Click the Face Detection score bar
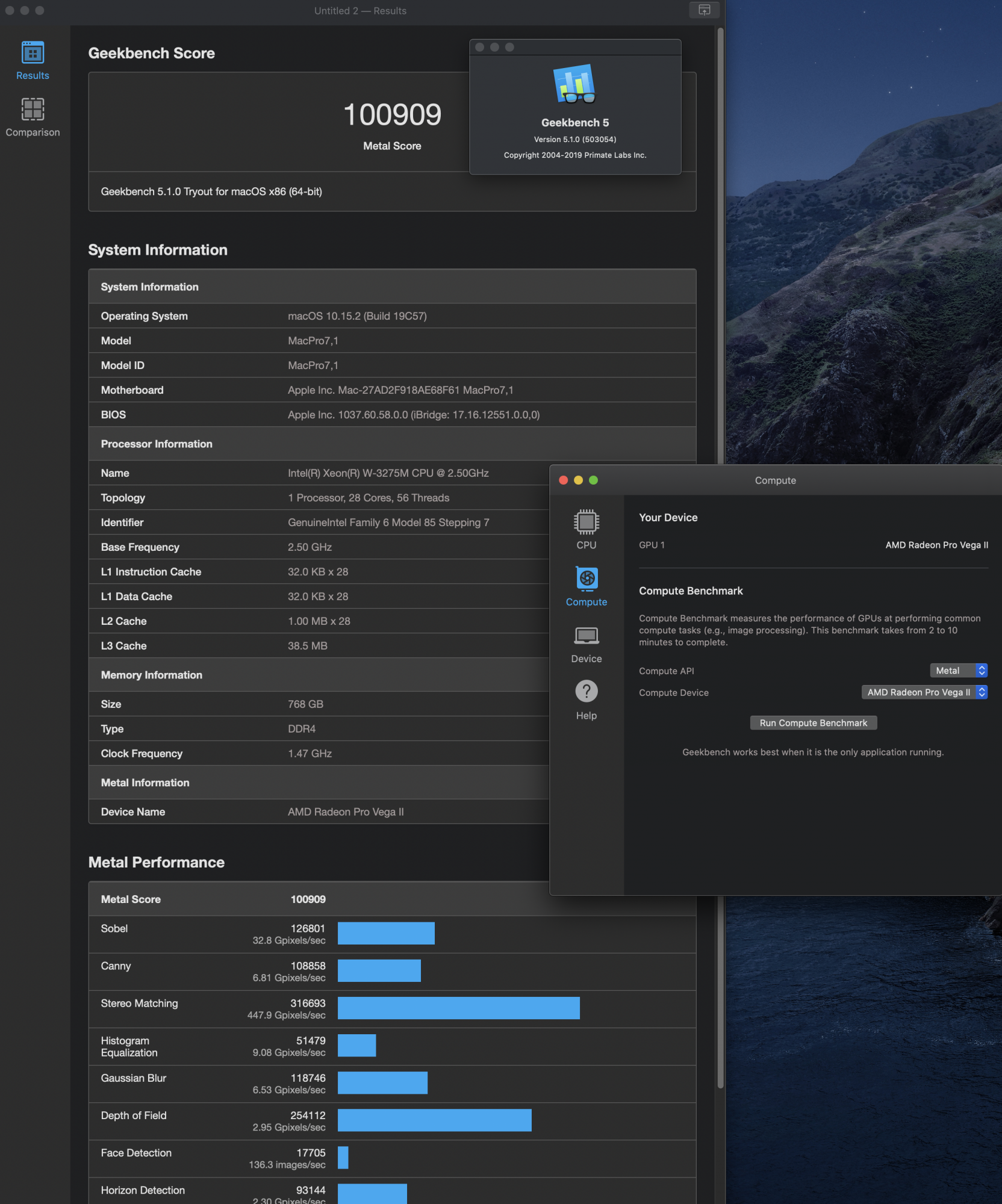Screen dimensions: 1002x1204 343,1157
